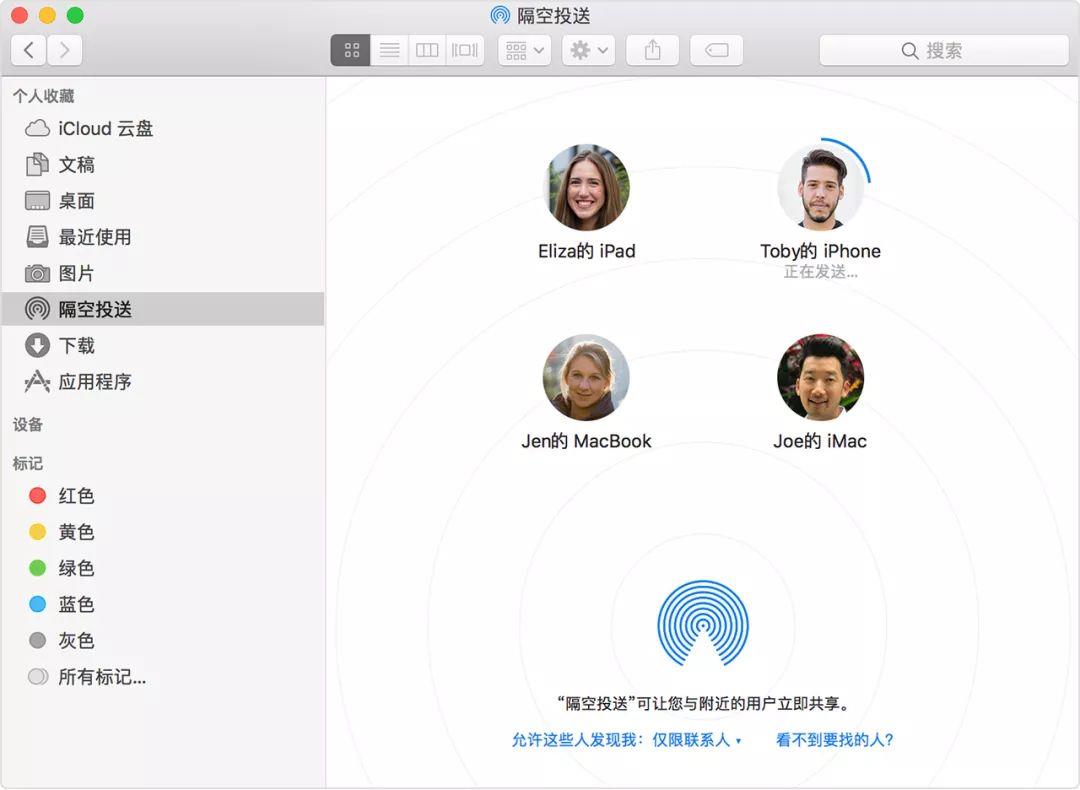Open the grouping options dropdown
This screenshot has height=790, width=1080.
[523, 50]
